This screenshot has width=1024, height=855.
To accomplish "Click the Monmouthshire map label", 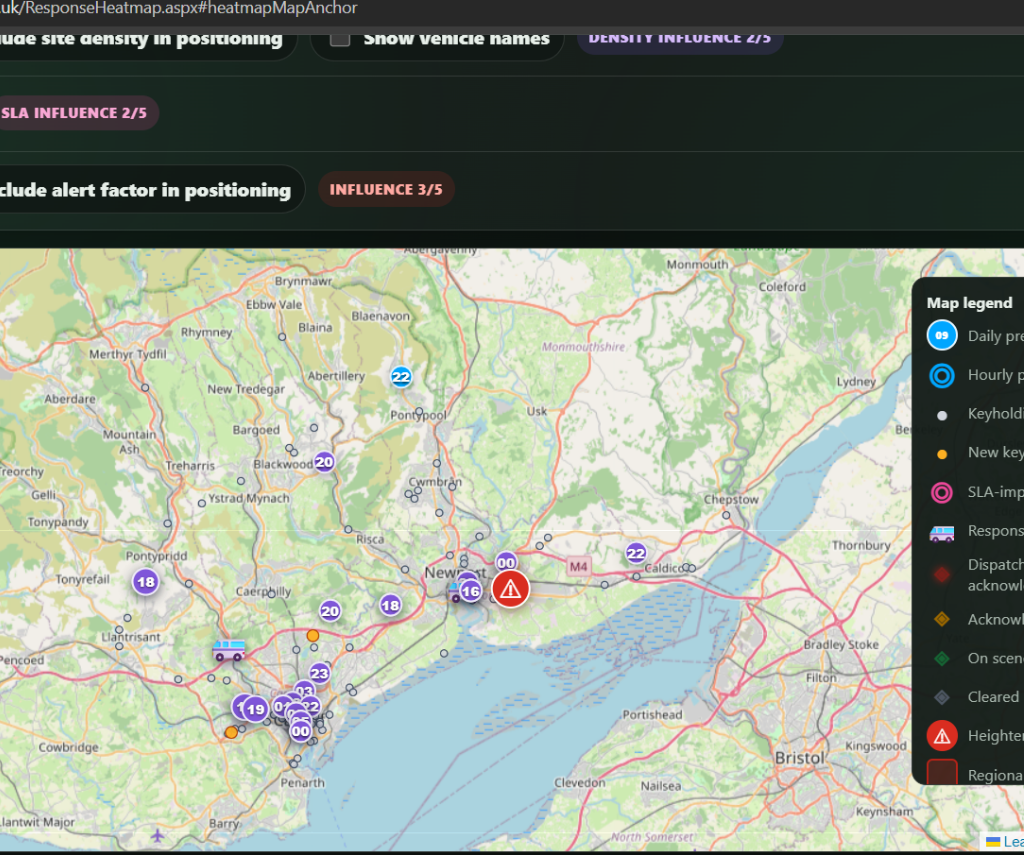I will tap(583, 347).
